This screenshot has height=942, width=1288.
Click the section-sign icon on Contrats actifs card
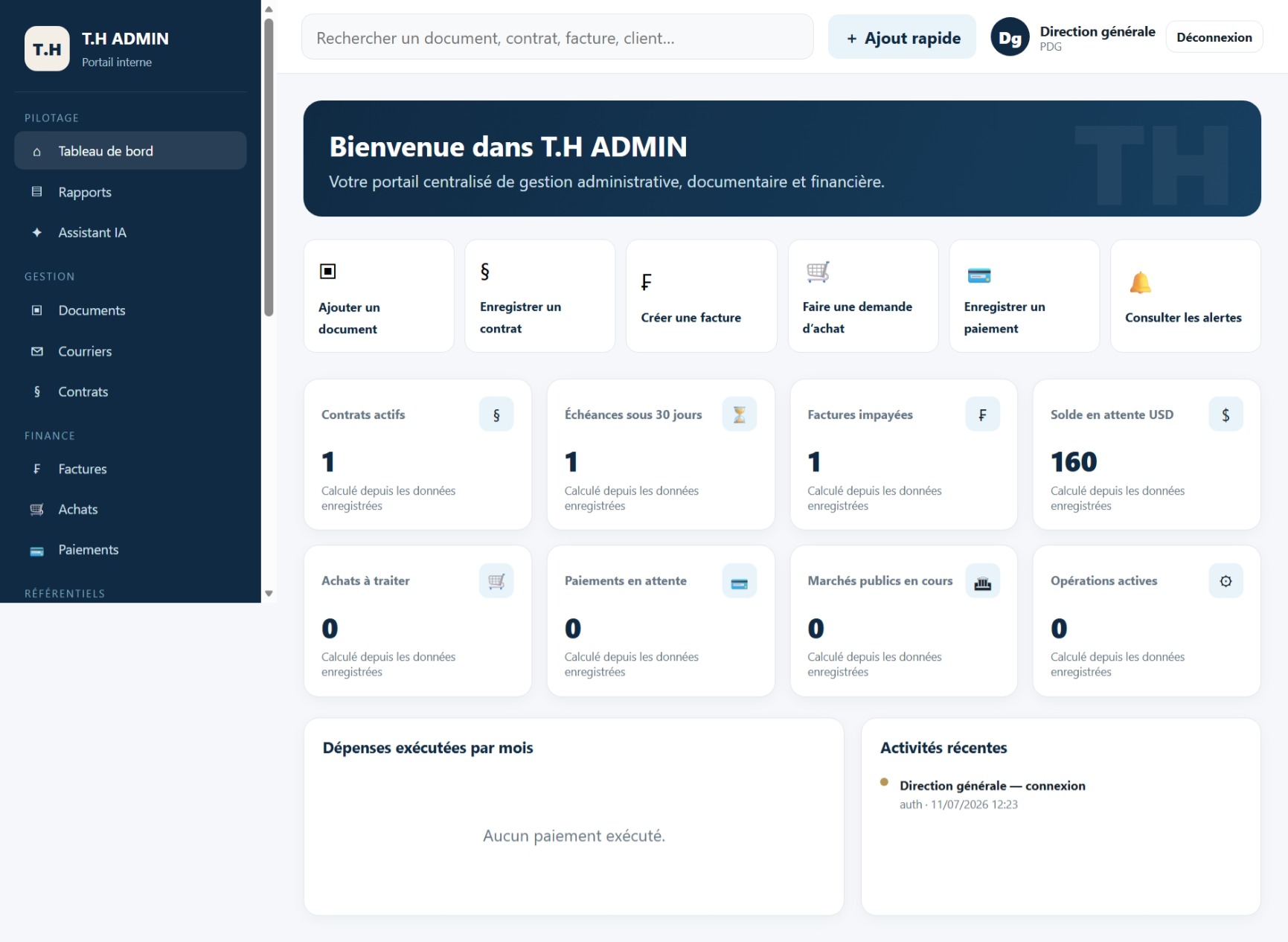[x=496, y=414]
